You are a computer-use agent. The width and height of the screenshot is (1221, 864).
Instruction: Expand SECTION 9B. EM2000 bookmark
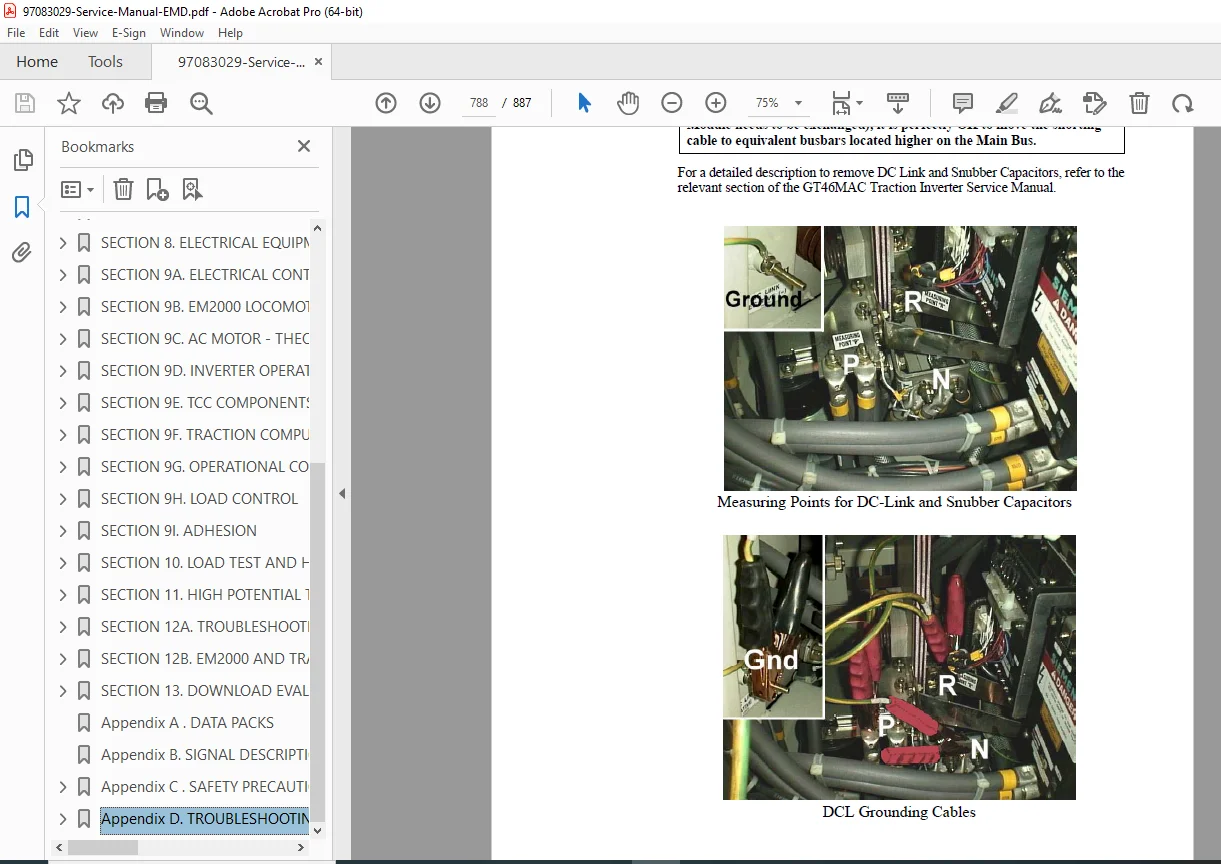tap(63, 307)
